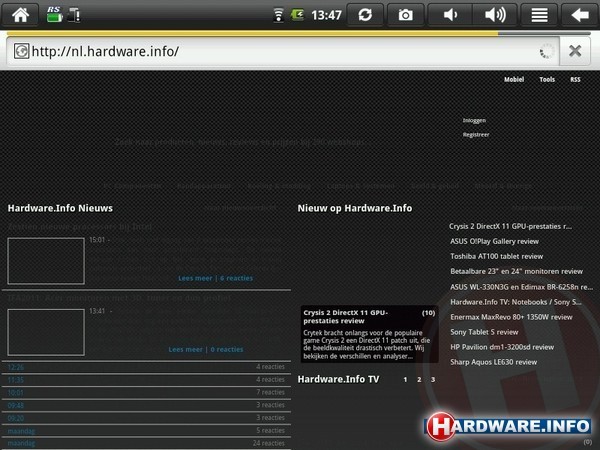The height and width of the screenshot is (450, 600).
Task: Open Hardware.Info TV: Notebooks / Sony link
Action: point(516,302)
